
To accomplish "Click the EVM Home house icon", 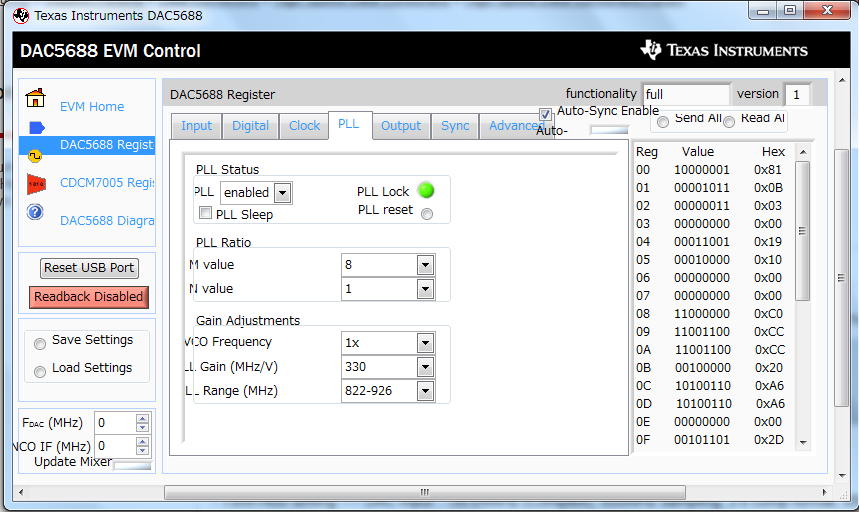I will click(x=36, y=97).
